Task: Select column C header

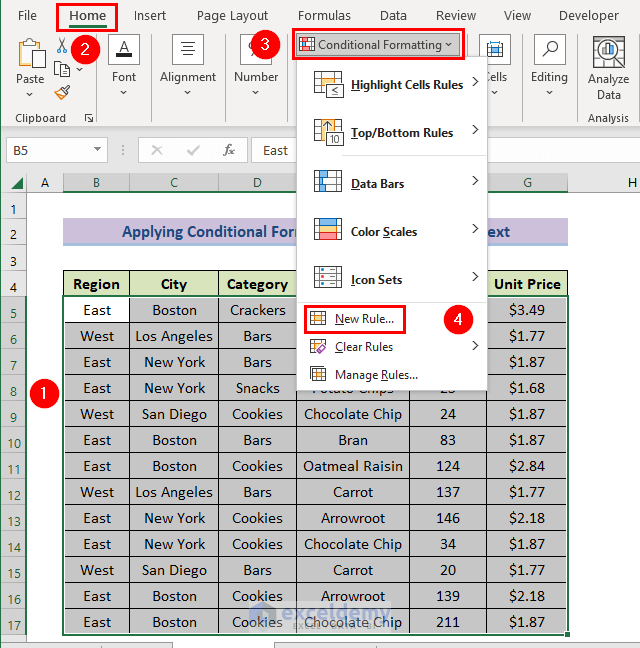Action: 174,183
